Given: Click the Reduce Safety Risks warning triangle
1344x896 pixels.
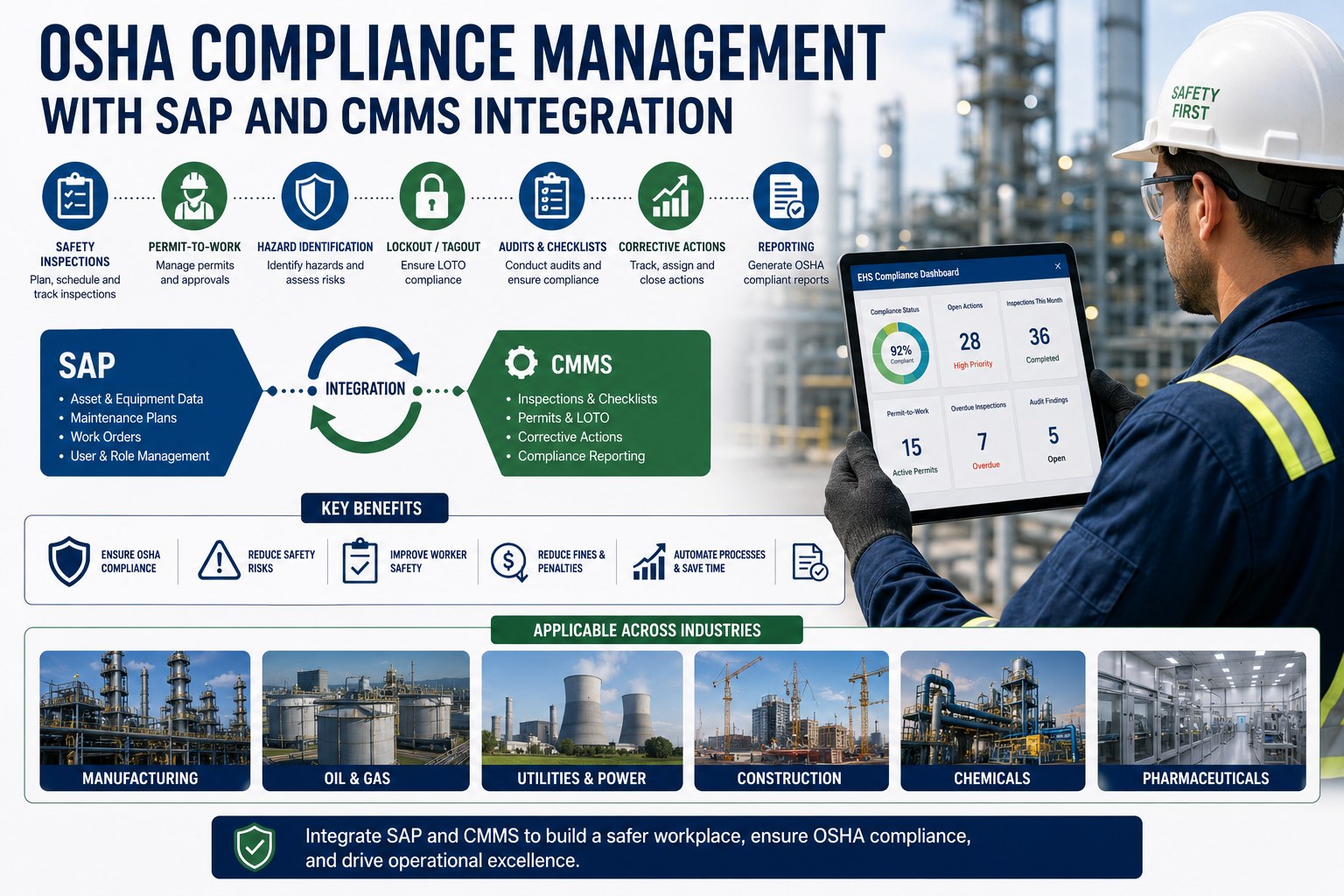Looking at the screenshot, I should (x=219, y=561).
